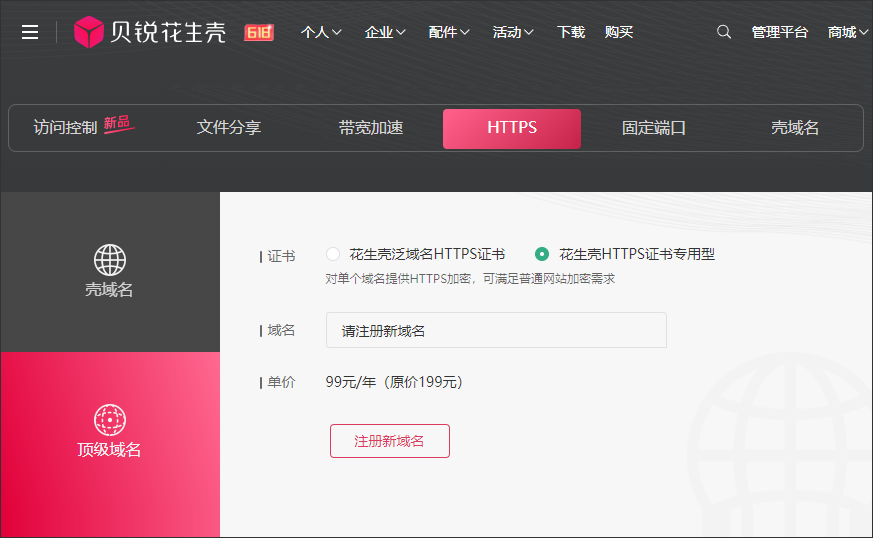Open the search magnifier icon
The width and height of the screenshot is (873, 538).
[724, 32]
